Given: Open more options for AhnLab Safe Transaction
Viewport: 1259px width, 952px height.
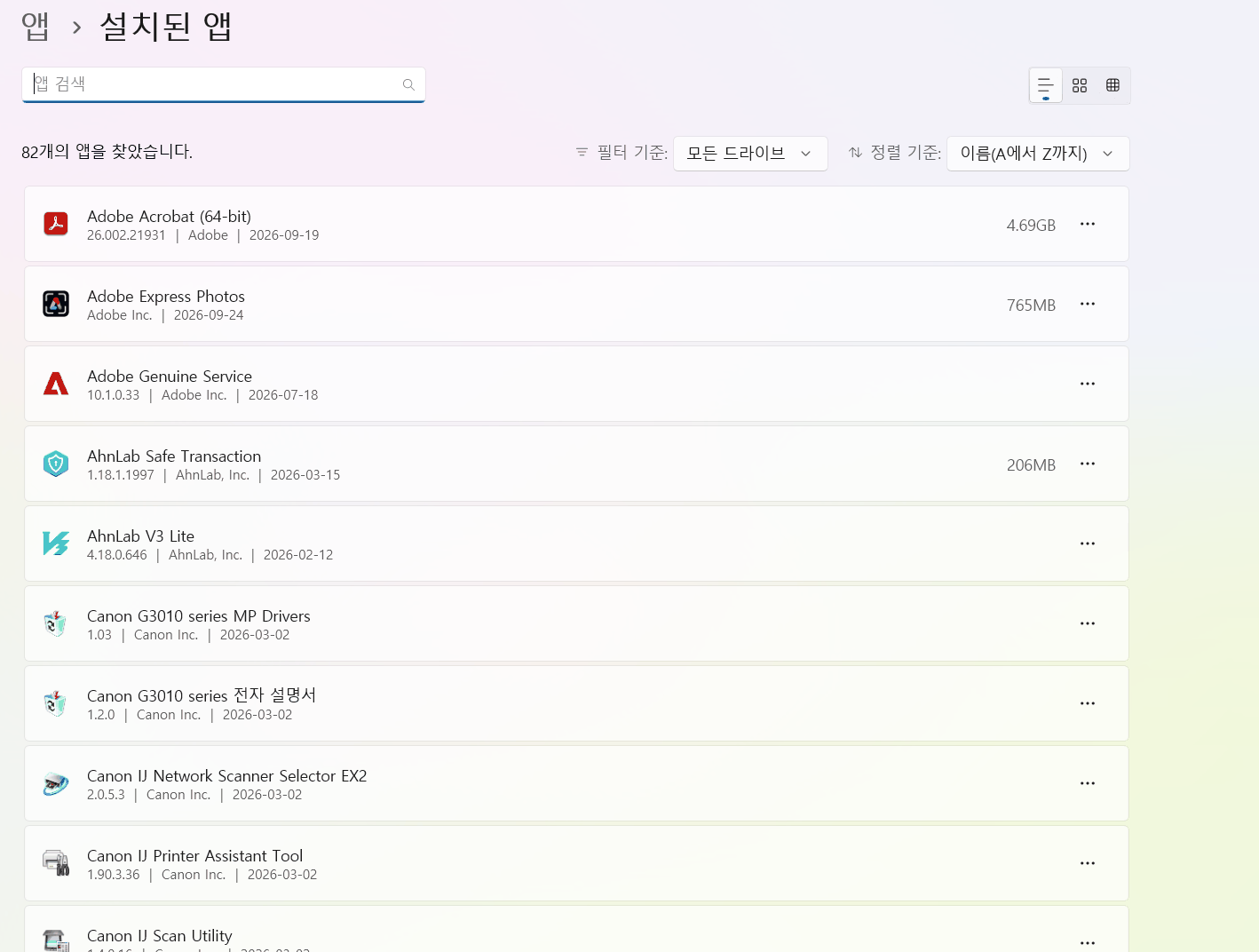Looking at the screenshot, I should 1088,464.
